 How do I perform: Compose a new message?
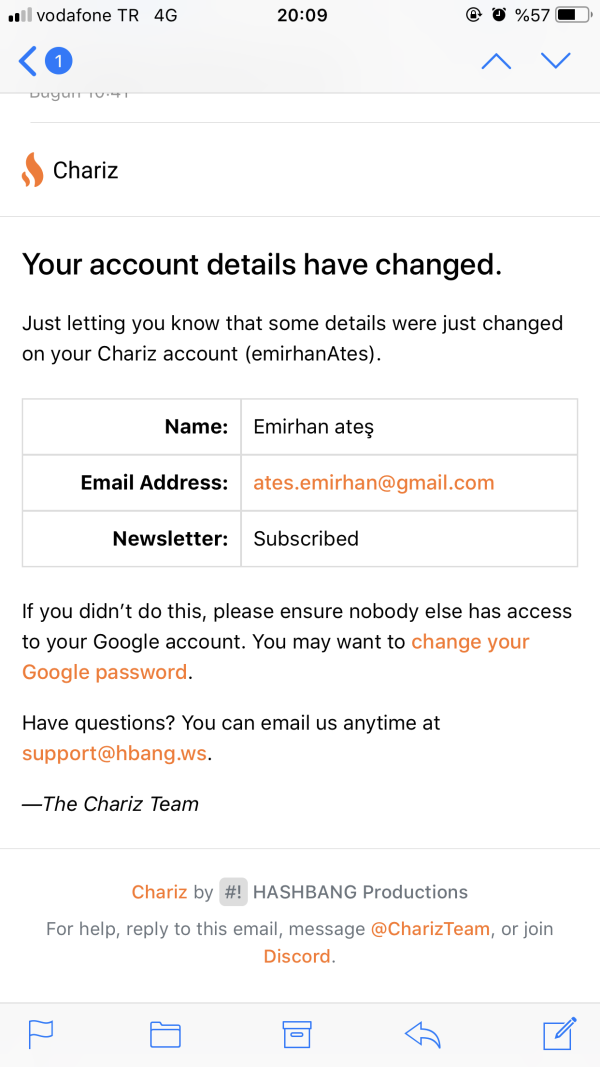[x=559, y=1033]
